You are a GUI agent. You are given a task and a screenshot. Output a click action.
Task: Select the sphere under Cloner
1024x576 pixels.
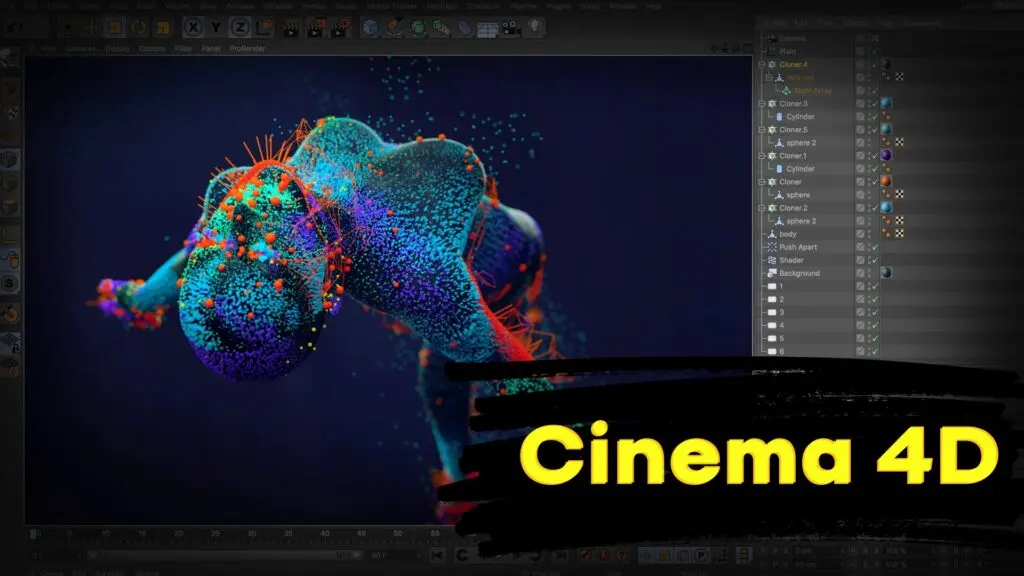point(798,195)
